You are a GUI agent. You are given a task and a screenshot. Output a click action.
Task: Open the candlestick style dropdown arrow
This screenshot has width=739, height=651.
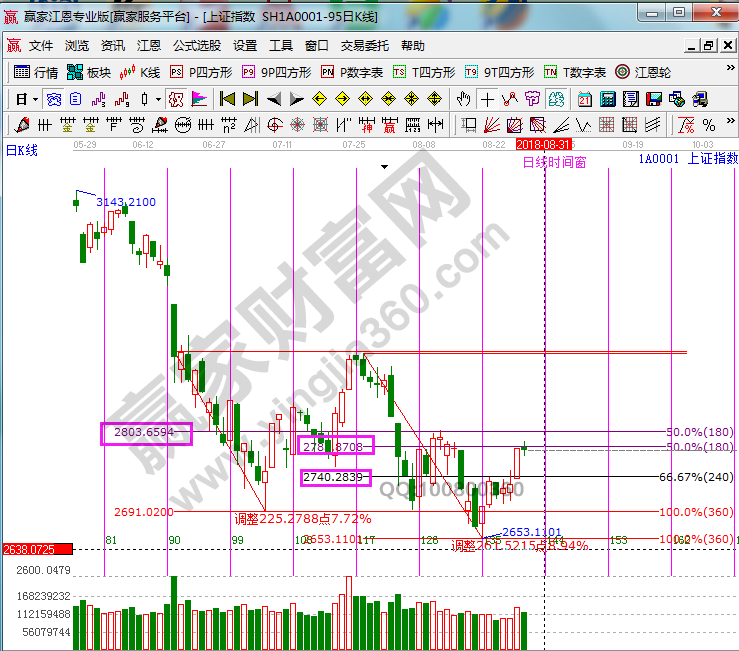click(158, 99)
